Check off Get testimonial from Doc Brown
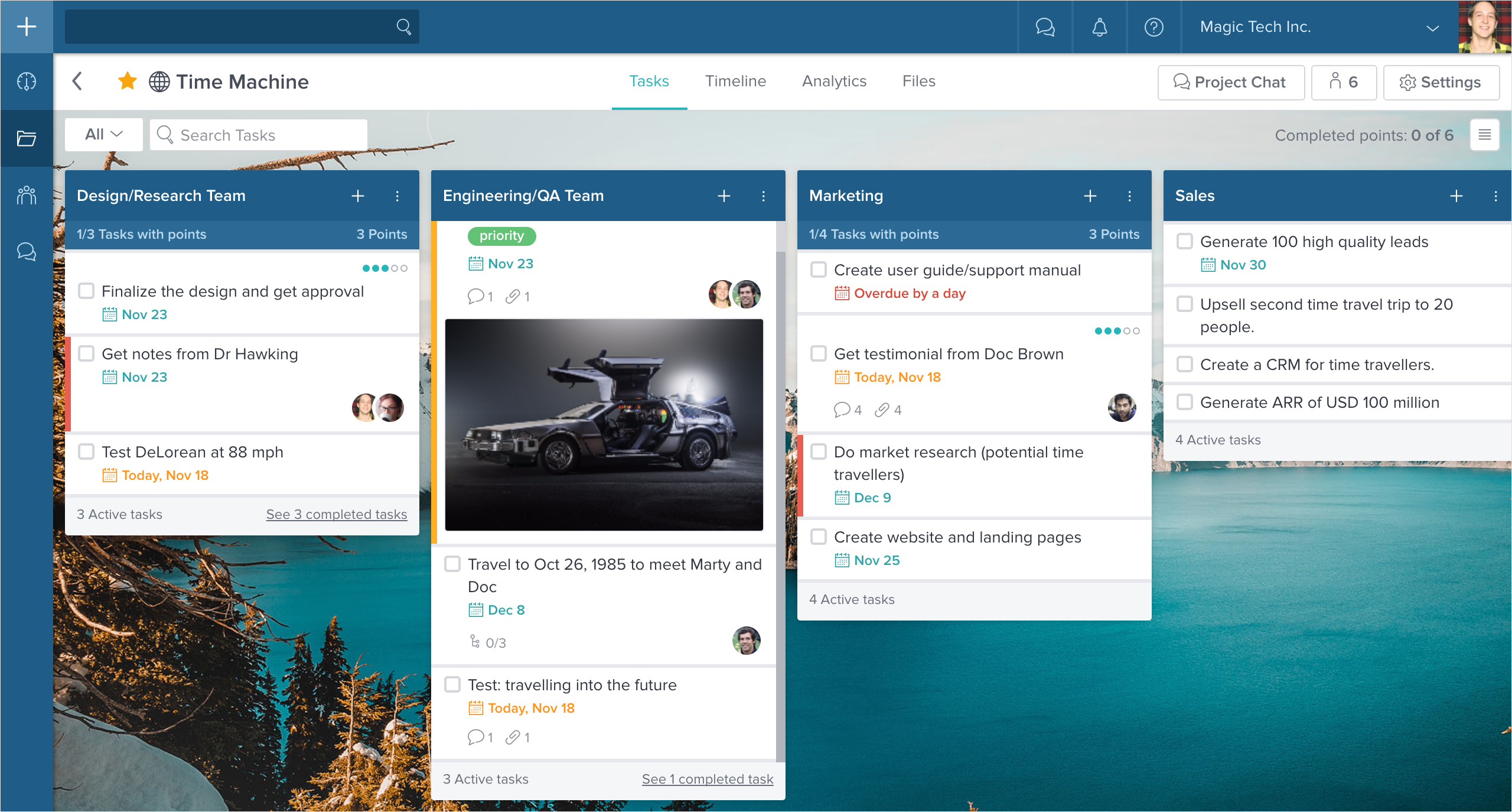Viewport: 1512px width, 812px height. coord(818,353)
